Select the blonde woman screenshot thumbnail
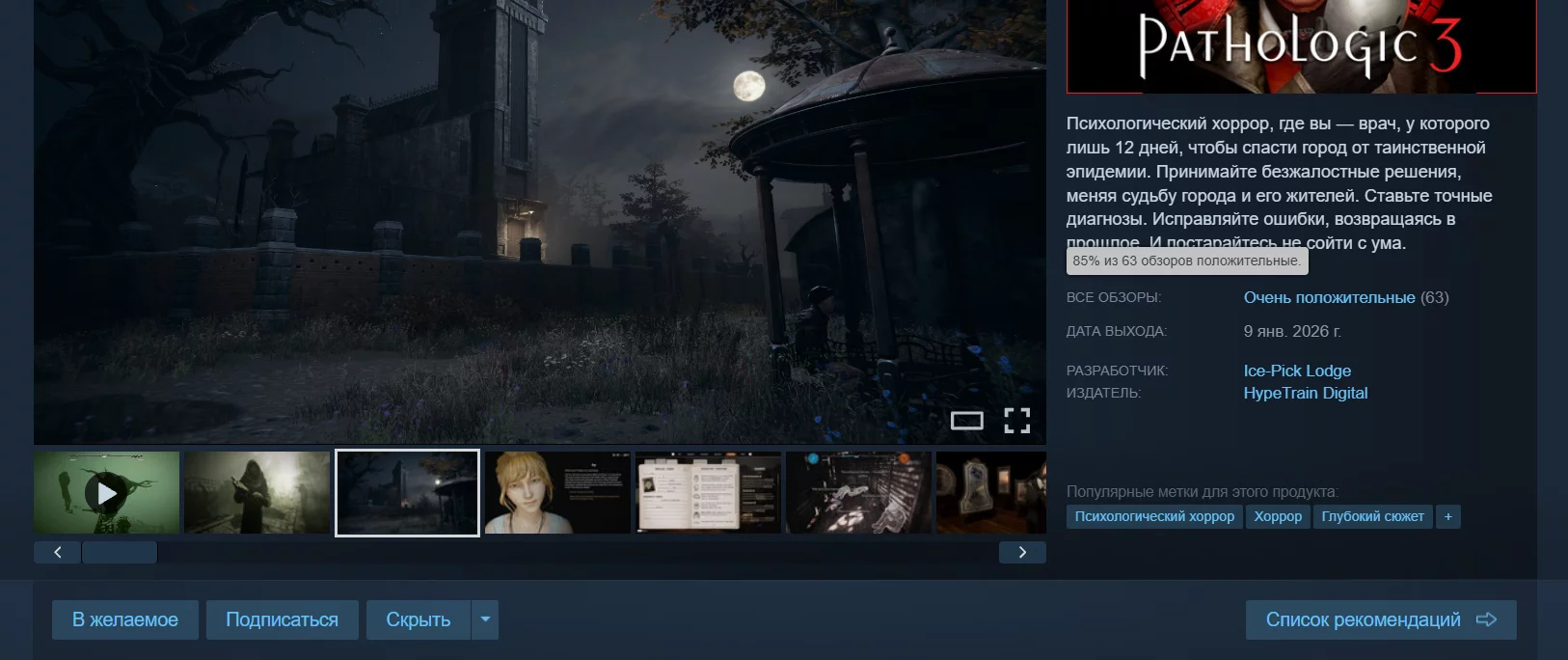 pyautogui.click(x=557, y=492)
